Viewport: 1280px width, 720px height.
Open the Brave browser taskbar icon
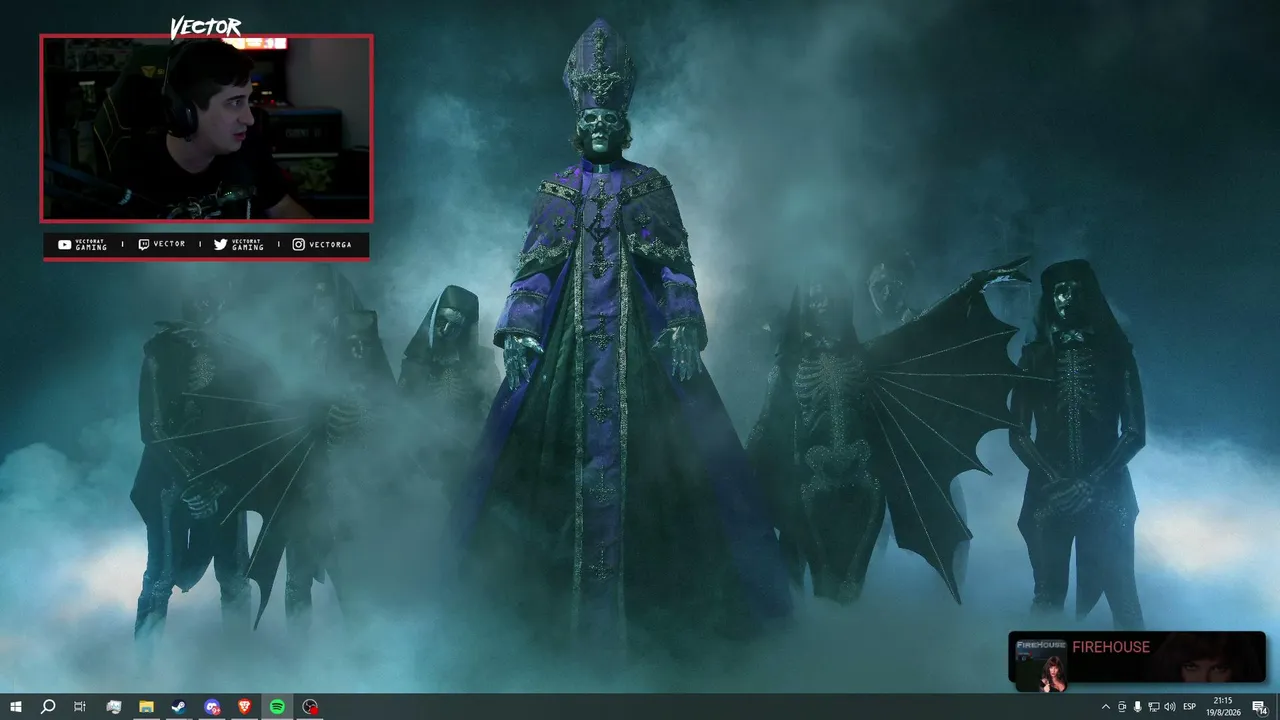click(245, 707)
